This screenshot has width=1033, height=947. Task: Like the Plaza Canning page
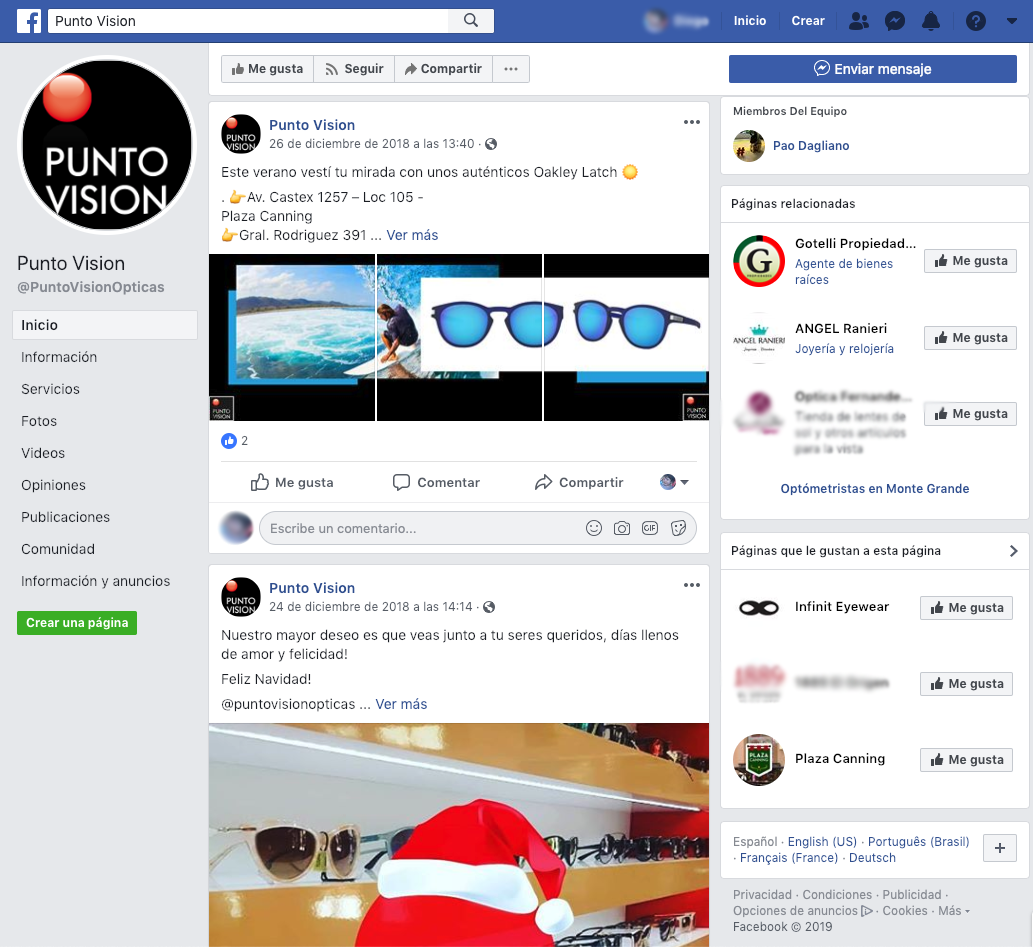point(966,760)
